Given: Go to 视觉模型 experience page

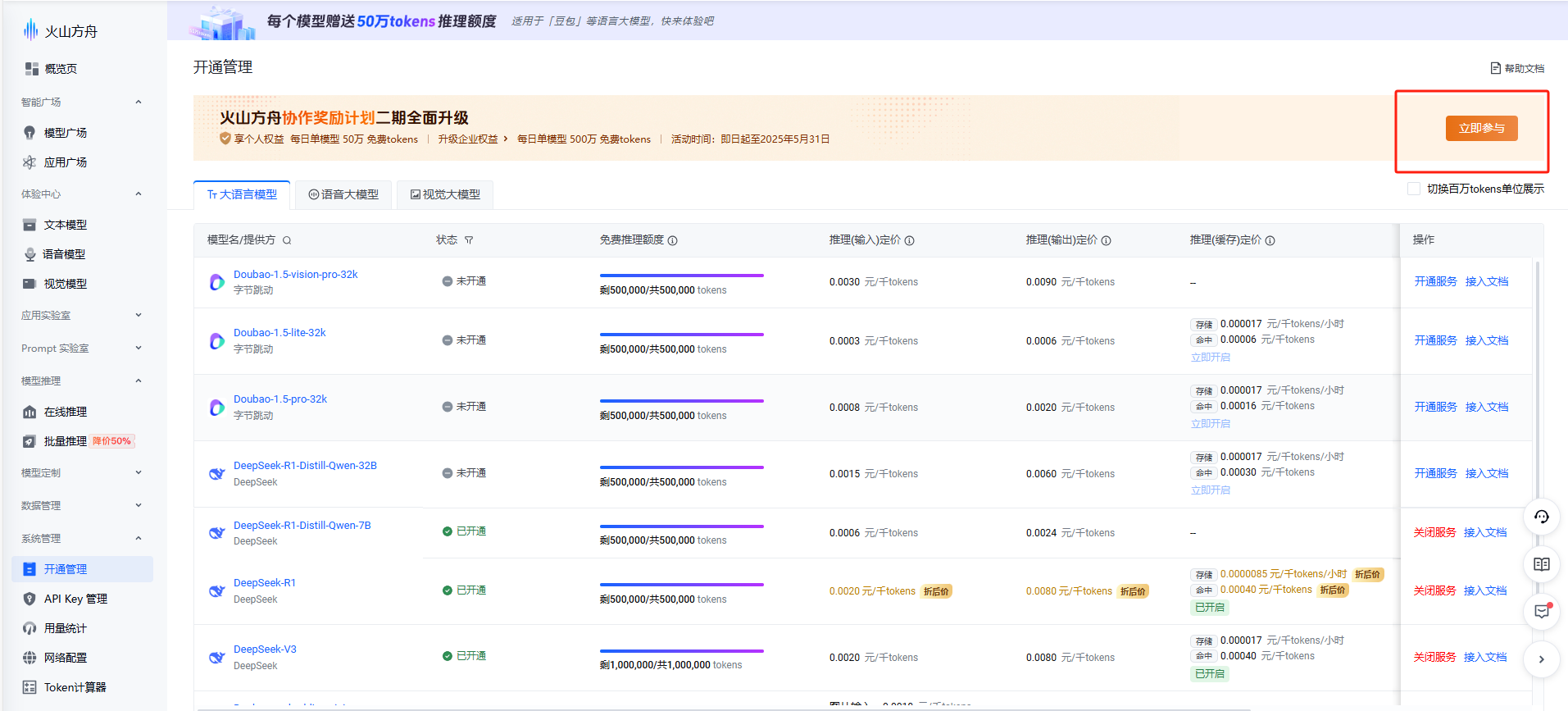Looking at the screenshot, I should click(x=66, y=284).
